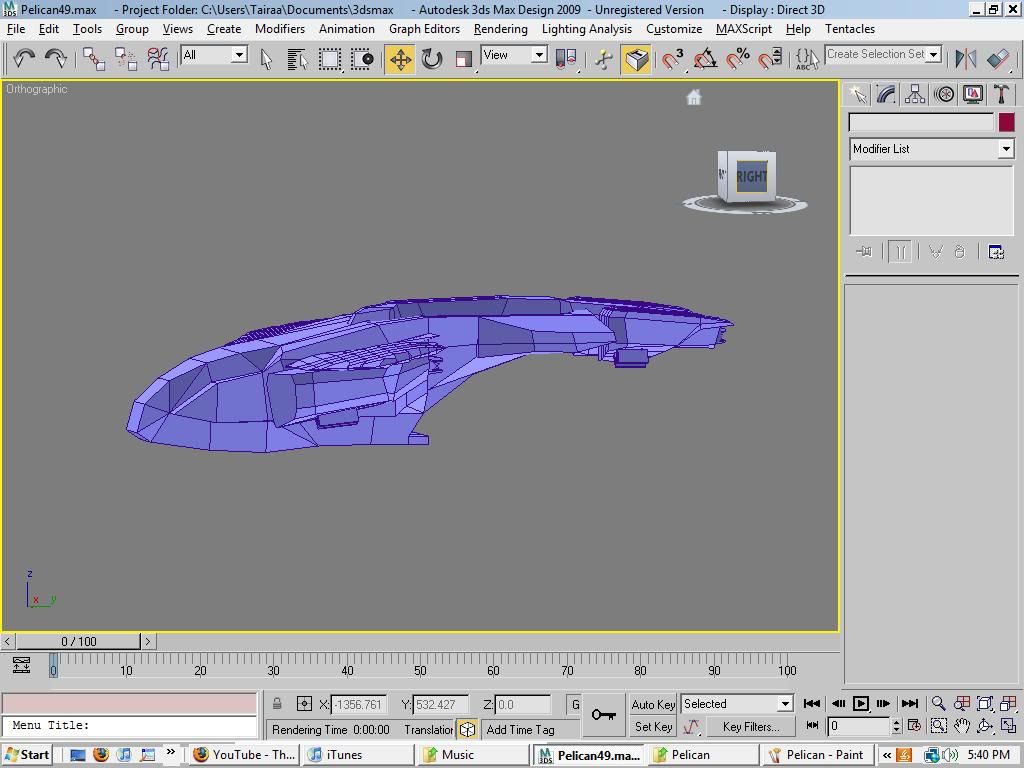Click the object name field
Viewport: 1024px width, 768px height.
click(x=921, y=122)
